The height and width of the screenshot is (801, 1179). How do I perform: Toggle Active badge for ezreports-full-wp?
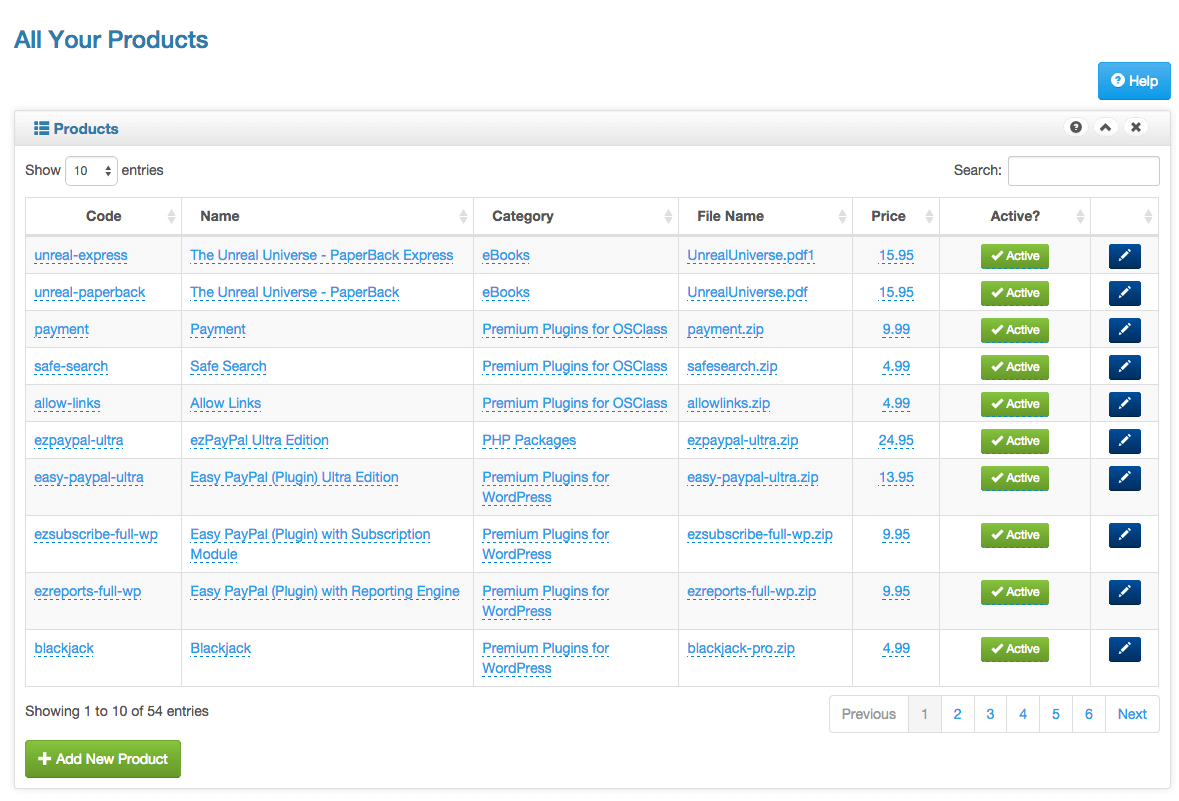tap(1014, 592)
